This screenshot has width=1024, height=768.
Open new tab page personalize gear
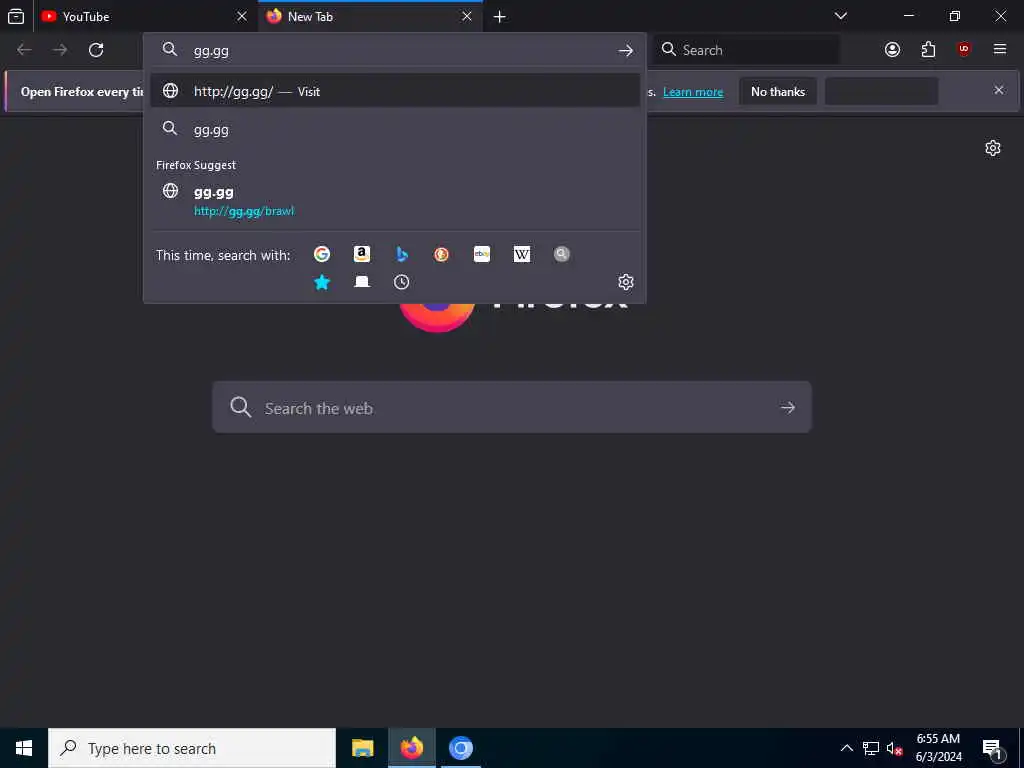point(993,148)
